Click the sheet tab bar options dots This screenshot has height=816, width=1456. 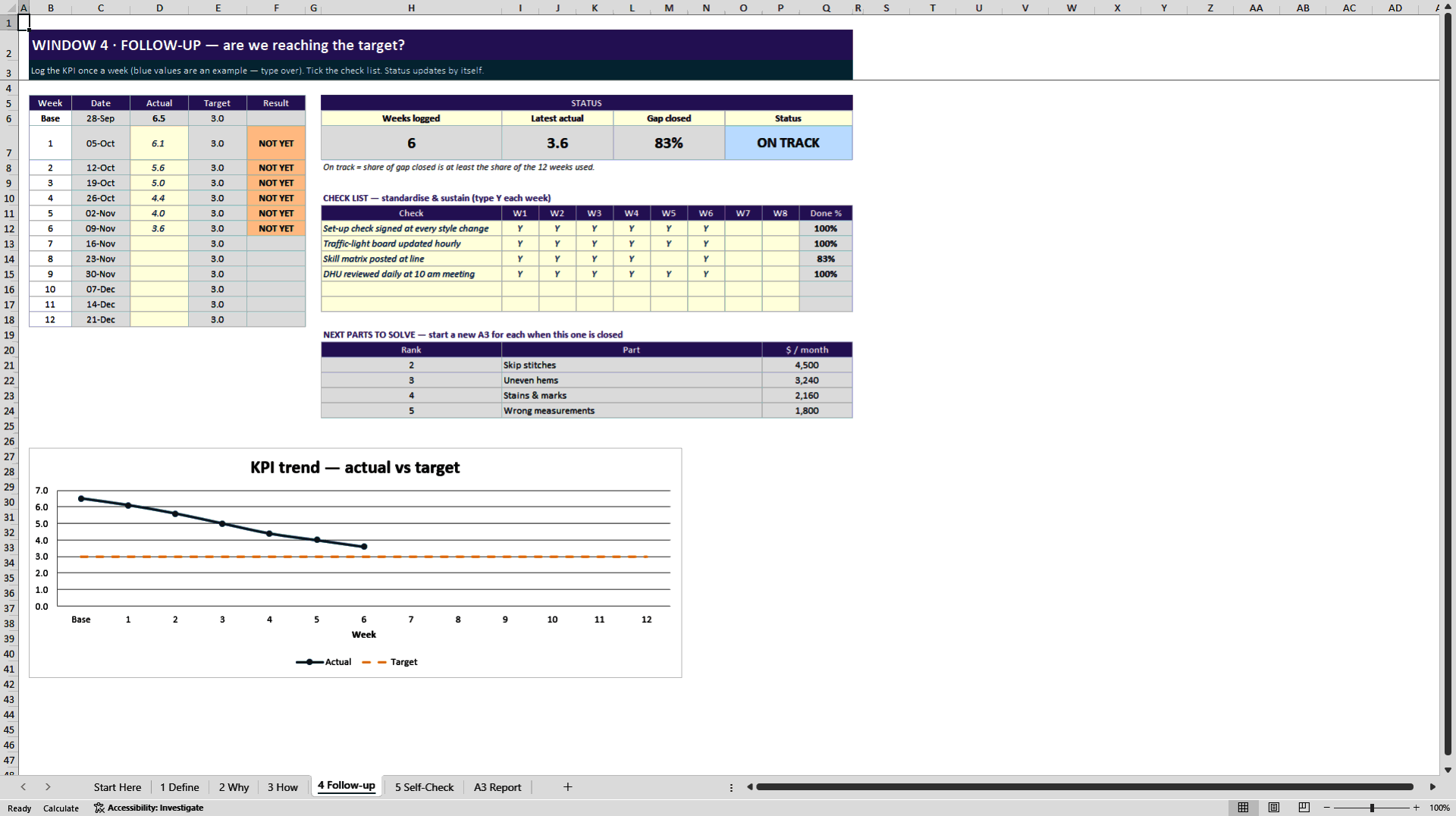tap(731, 787)
